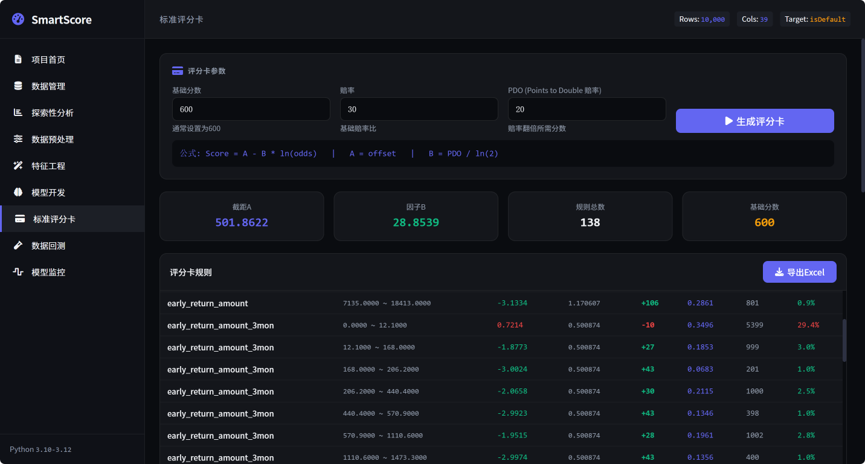The image size is (865, 464).
Task: Click the 数据回测 pencil icon
Action: coord(18,245)
